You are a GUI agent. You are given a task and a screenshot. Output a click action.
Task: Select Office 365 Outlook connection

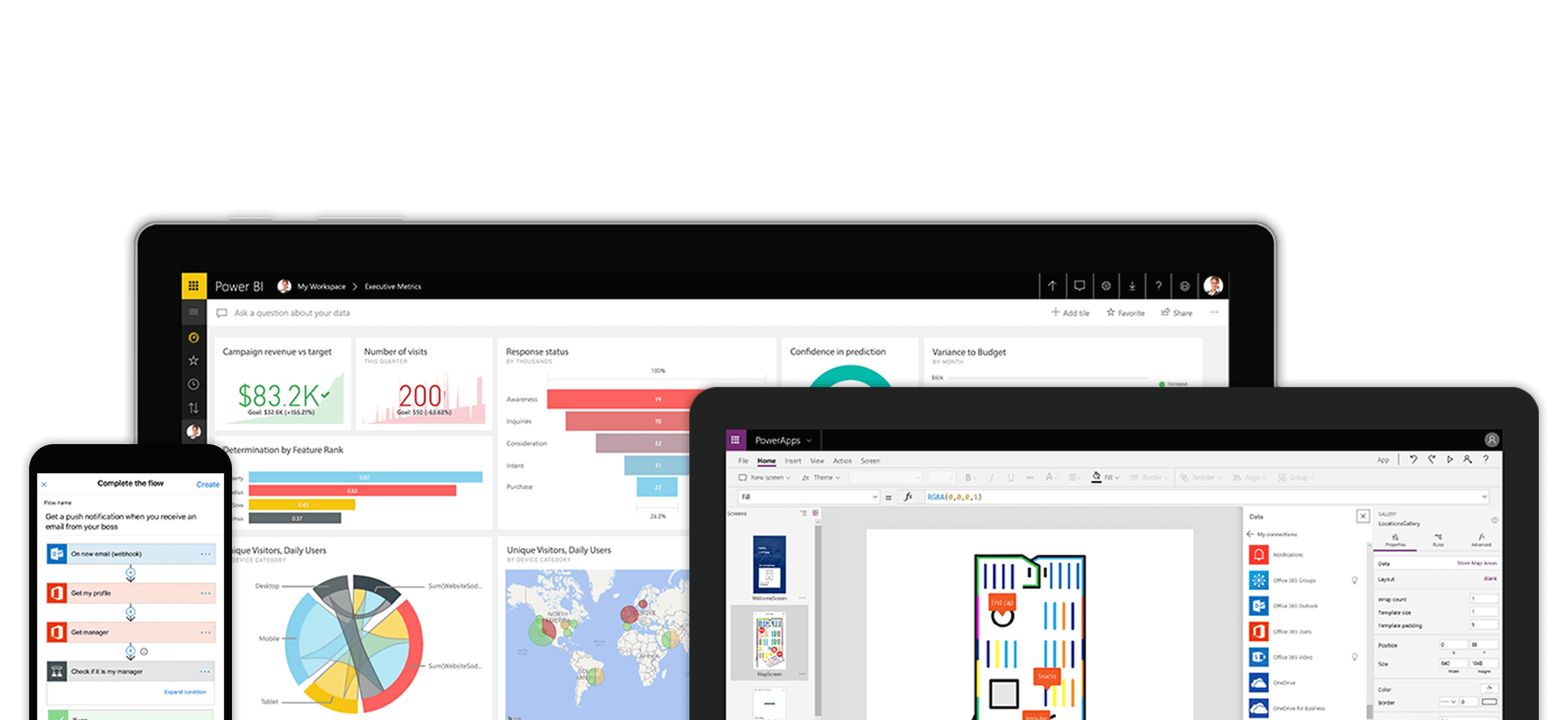(x=1284, y=606)
